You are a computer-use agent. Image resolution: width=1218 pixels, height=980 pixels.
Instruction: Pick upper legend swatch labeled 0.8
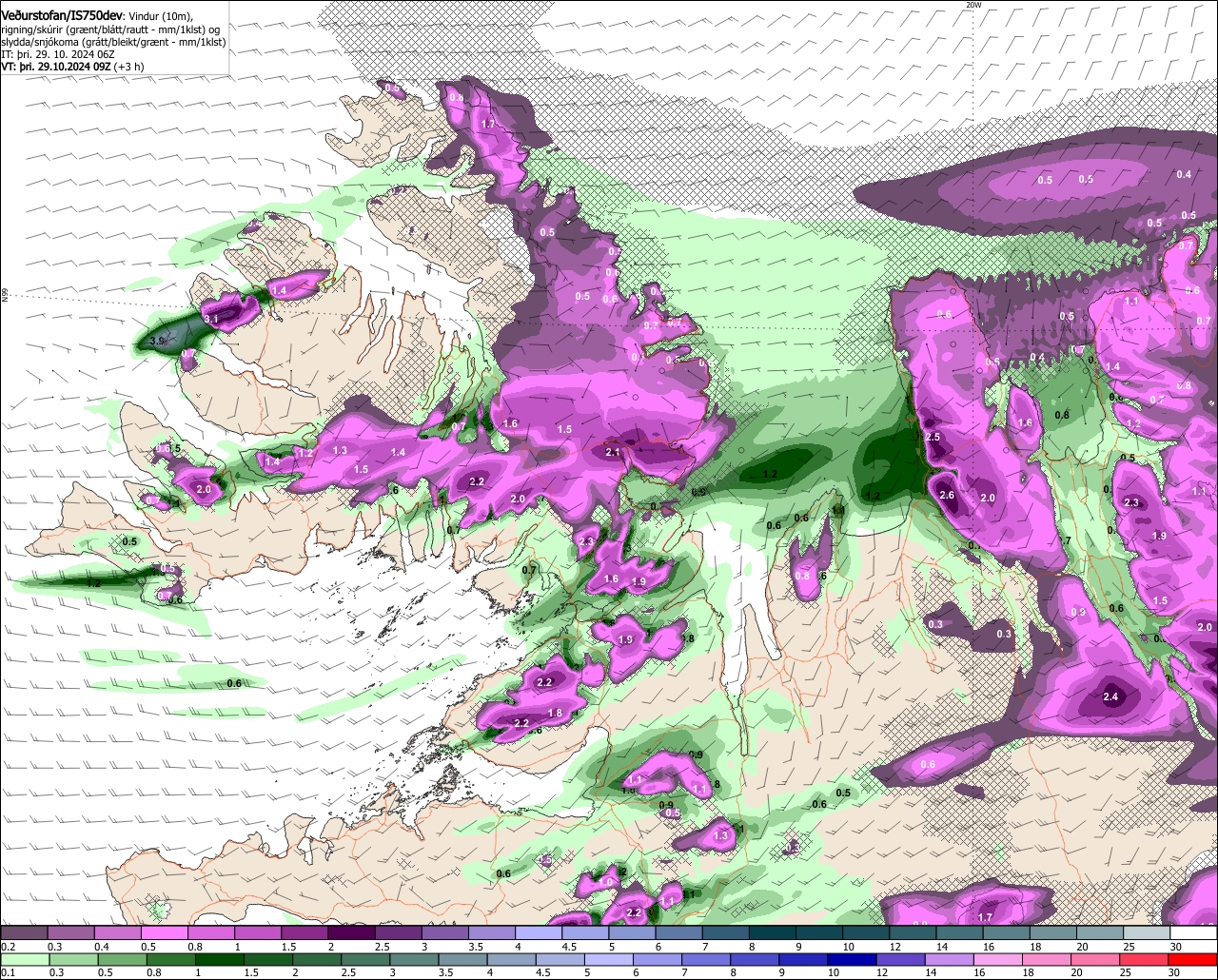coord(210,932)
